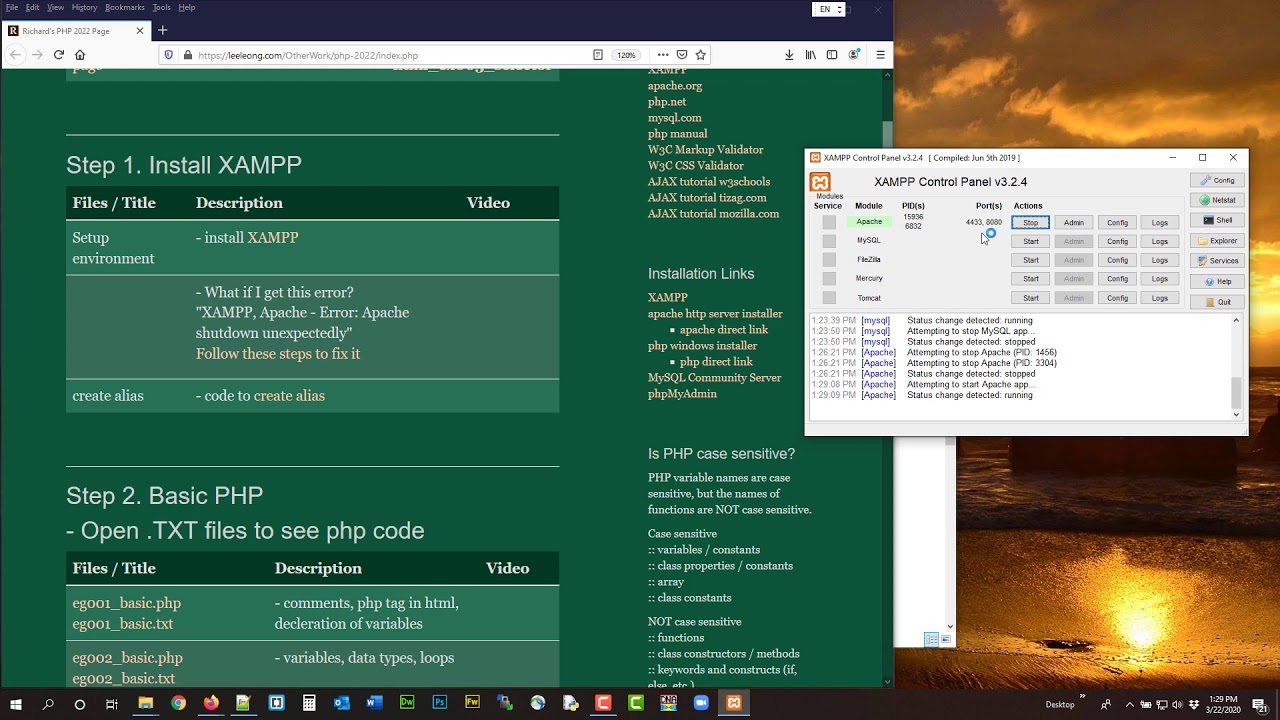Open Firefox library icon
The width and height of the screenshot is (1280, 720).
[811, 55]
